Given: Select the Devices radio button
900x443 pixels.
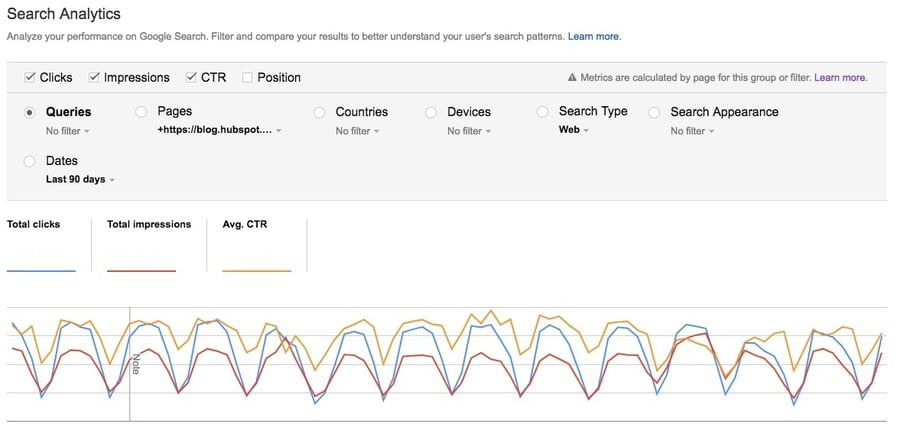Looking at the screenshot, I should (430, 113).
